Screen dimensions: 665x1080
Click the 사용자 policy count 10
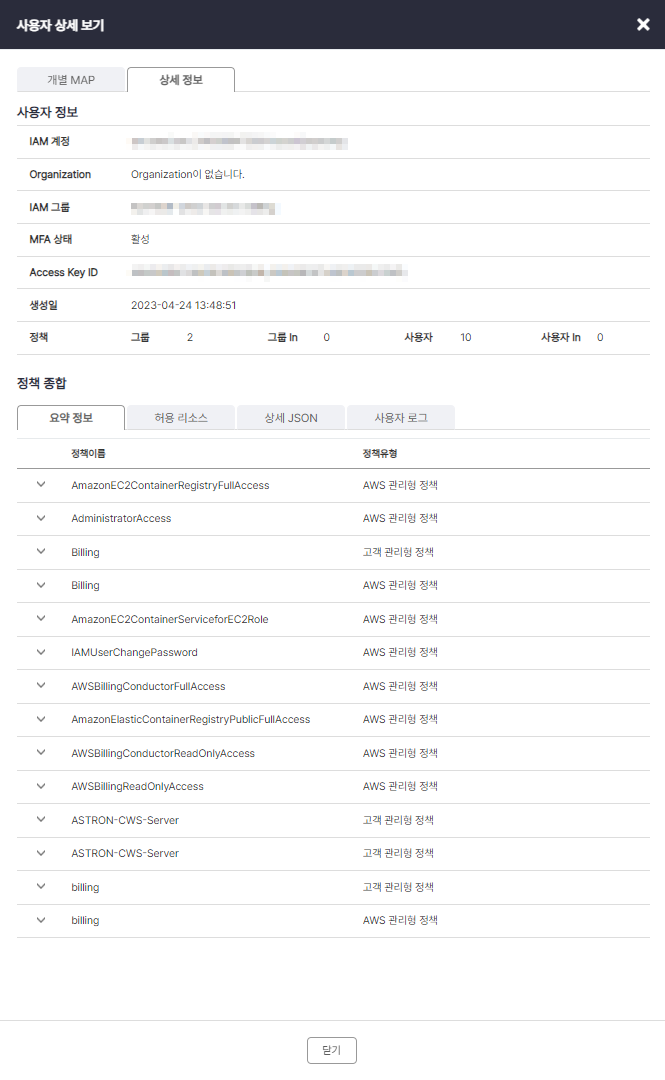point(466,338)
